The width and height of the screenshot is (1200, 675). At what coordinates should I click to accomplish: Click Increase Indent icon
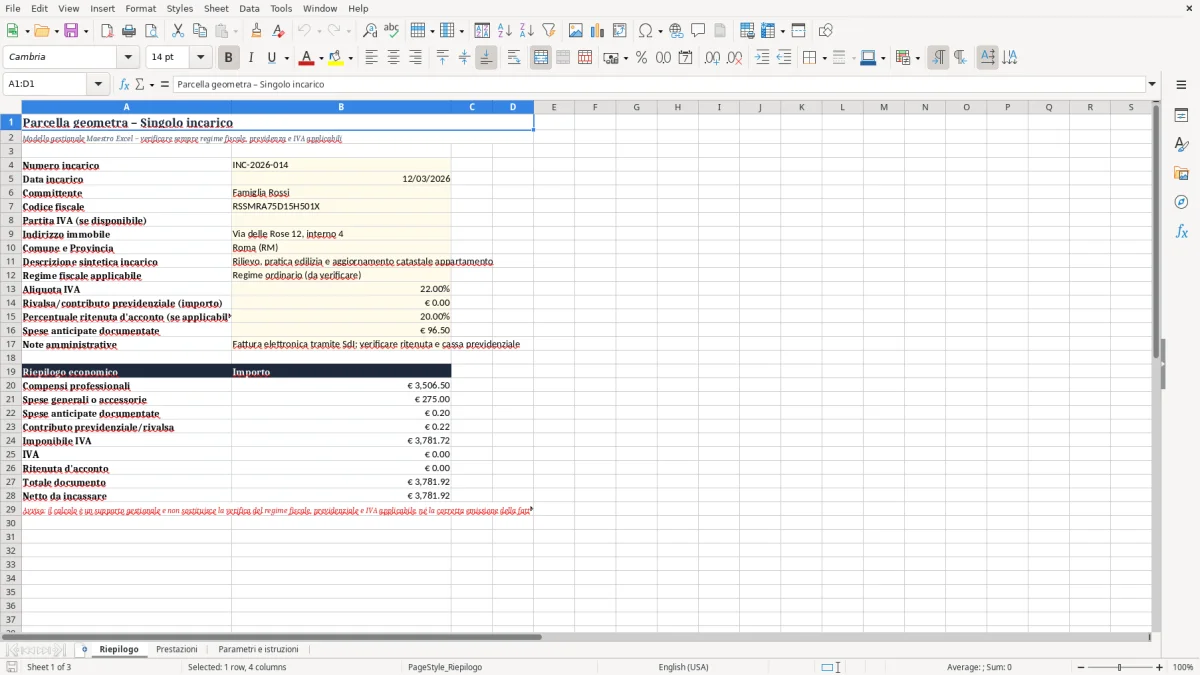pos(762,58)
